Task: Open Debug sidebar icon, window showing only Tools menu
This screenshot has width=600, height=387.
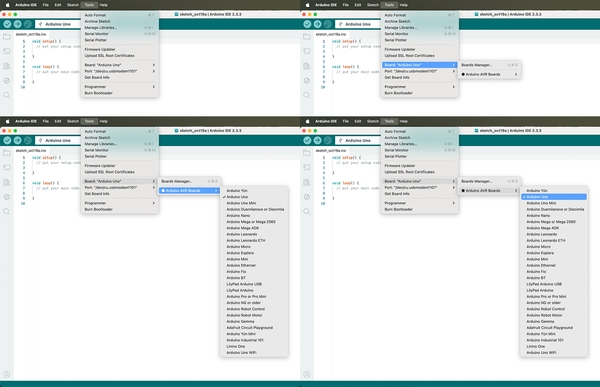Action: pos(7,80)
